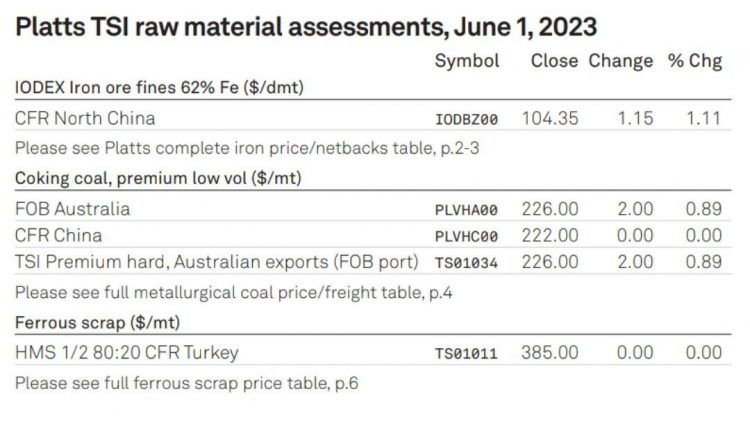Click the 104.35 close price
Image resolution: width=750 pixels, height=430 pixels.
tap(550, 118)
